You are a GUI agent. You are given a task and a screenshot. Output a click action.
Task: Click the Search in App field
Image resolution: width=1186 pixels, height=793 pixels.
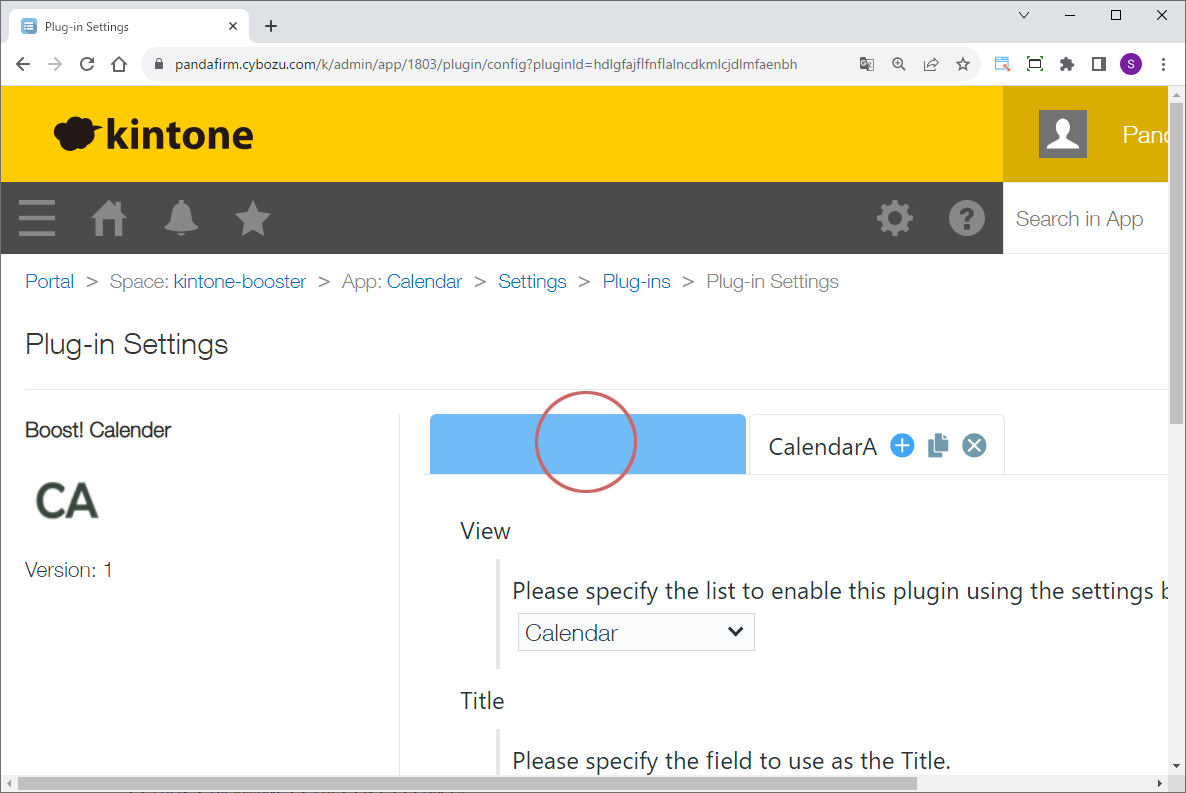pos(1085,219)
